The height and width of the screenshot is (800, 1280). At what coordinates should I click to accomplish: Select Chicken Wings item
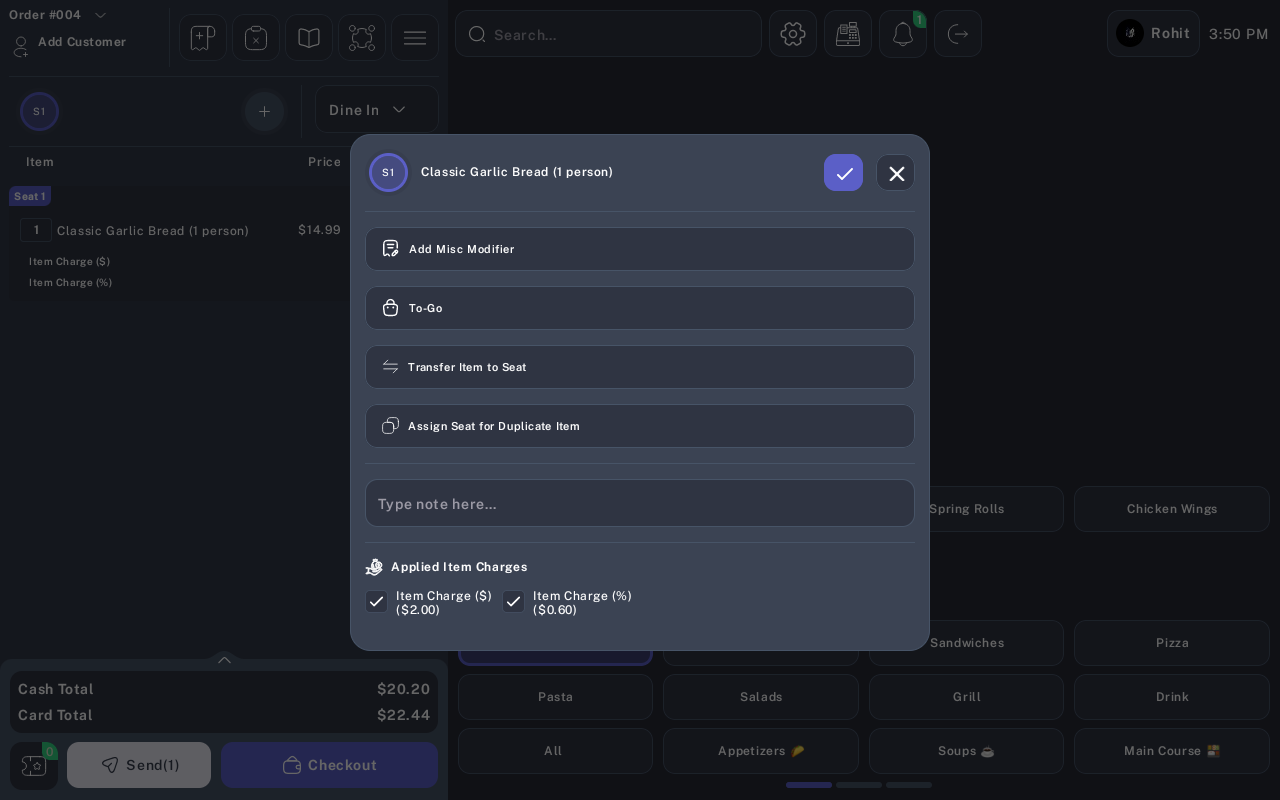pos(1172,509)
